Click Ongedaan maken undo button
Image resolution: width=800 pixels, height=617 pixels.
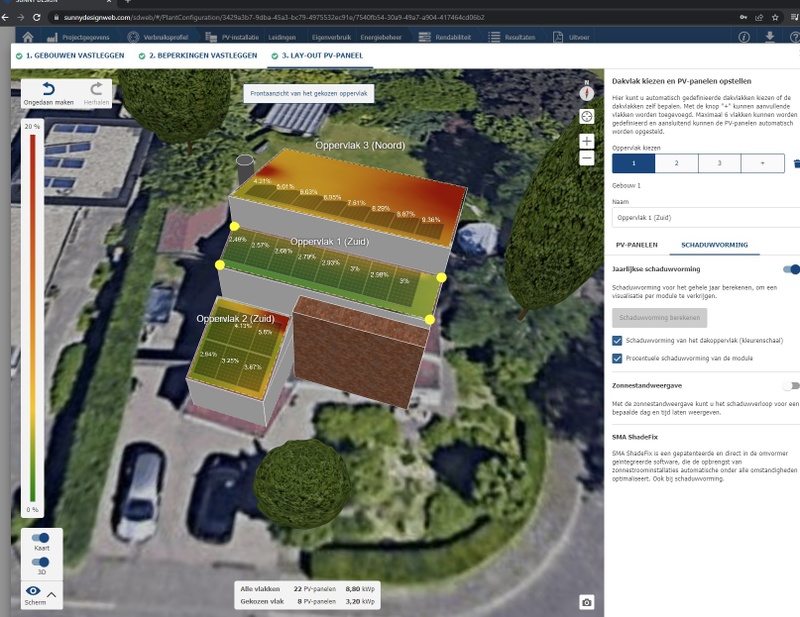[x=48, y=94]
